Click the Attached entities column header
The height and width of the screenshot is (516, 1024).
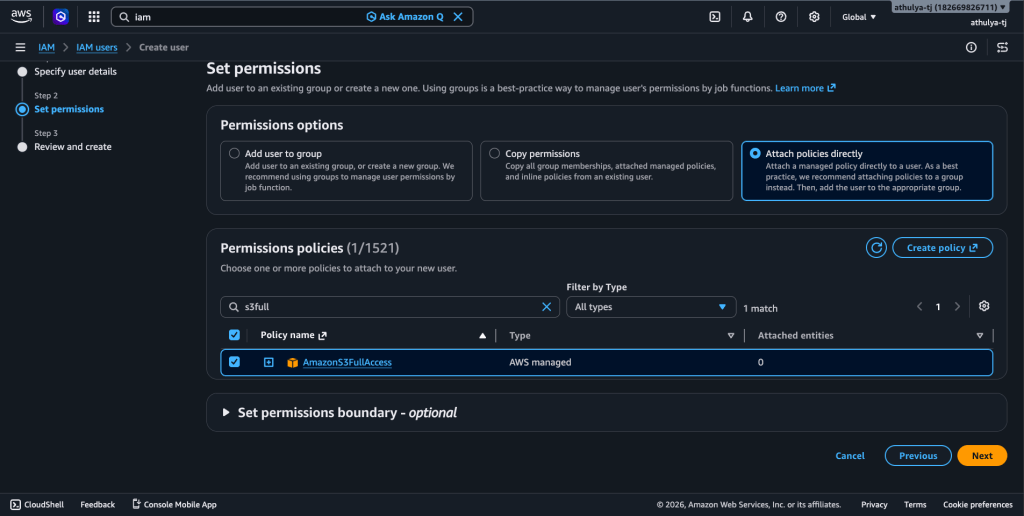(795, 336)
